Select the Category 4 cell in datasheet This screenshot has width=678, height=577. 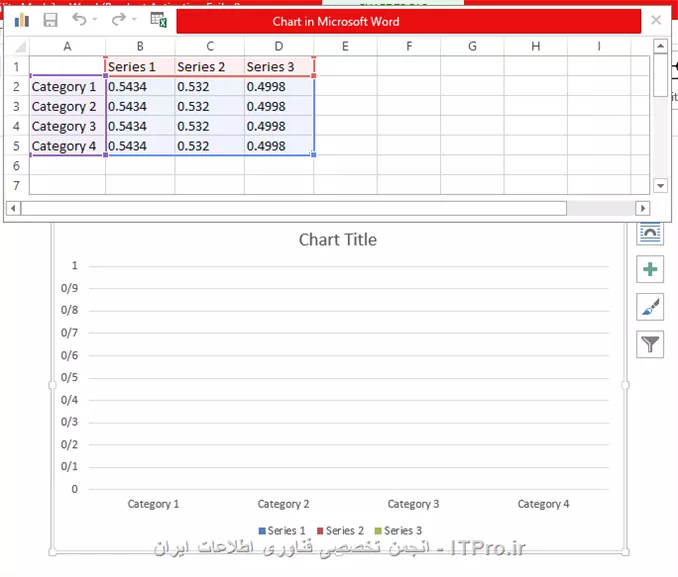[x=67, y=146]
